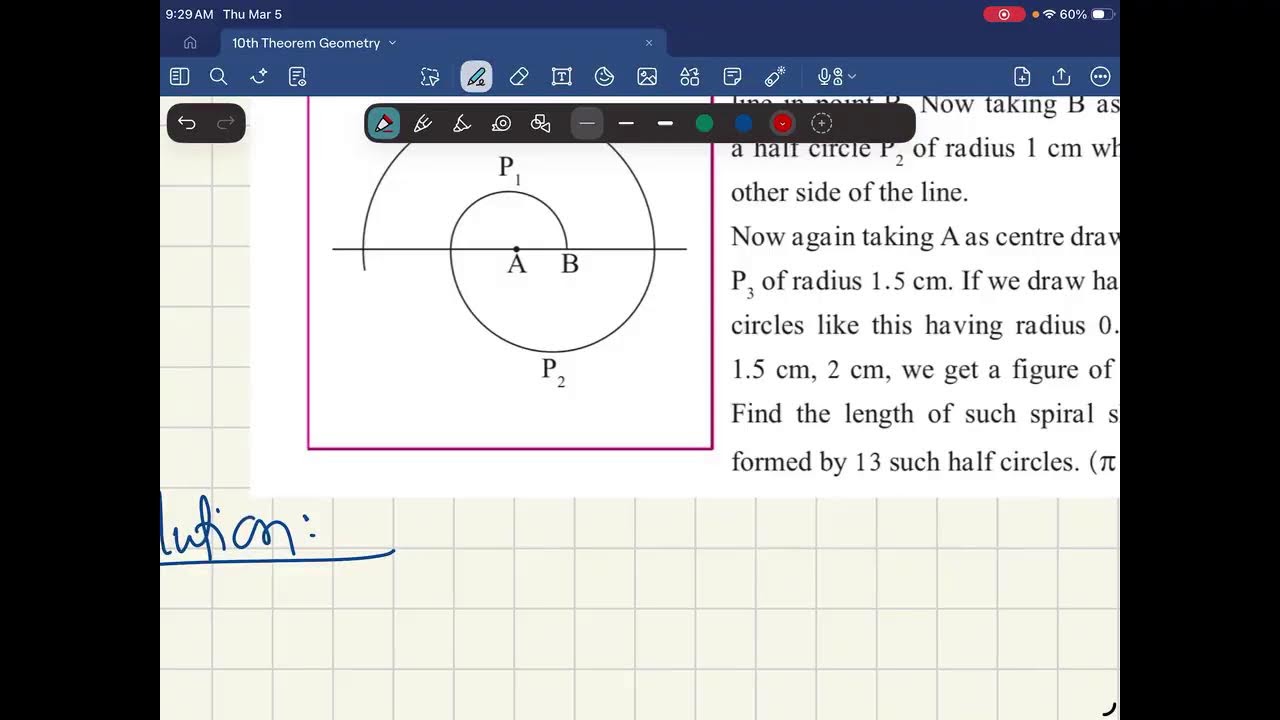Choose the brush pen style
The height and width of the screenshot is (720, 1280).
pyautogui.click(x=462, y=123)
